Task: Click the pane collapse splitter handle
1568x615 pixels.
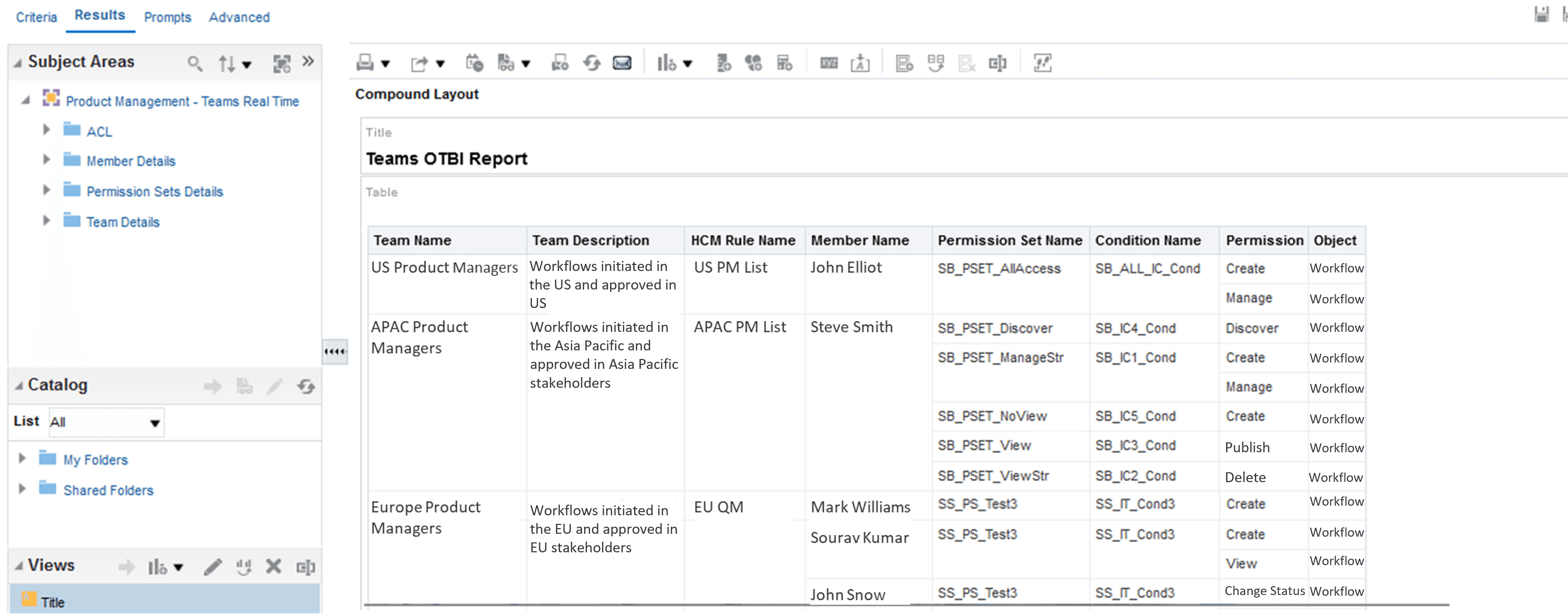Action: 335,351
